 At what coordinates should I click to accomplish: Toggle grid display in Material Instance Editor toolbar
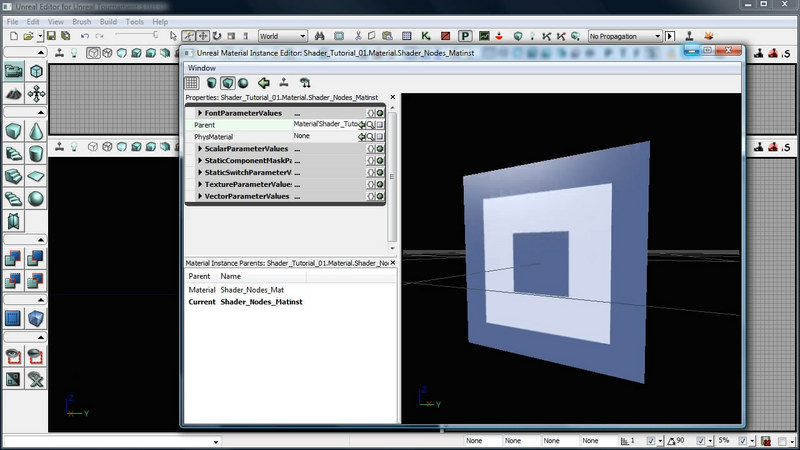pyautogui.click(x=192, y=83)
